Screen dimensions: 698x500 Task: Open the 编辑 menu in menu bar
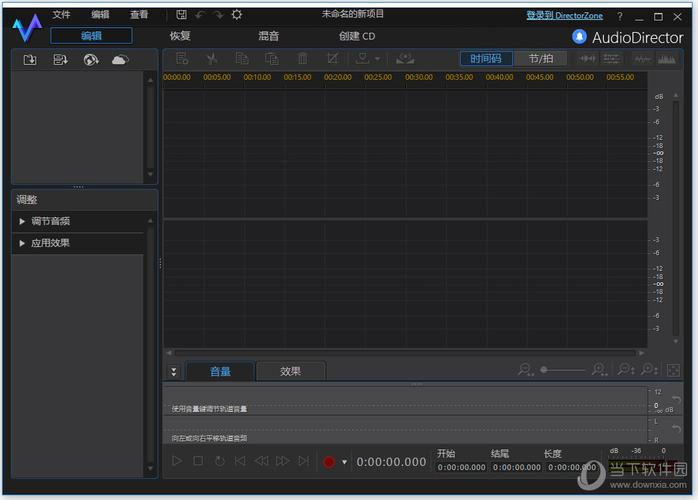point(100,14)
